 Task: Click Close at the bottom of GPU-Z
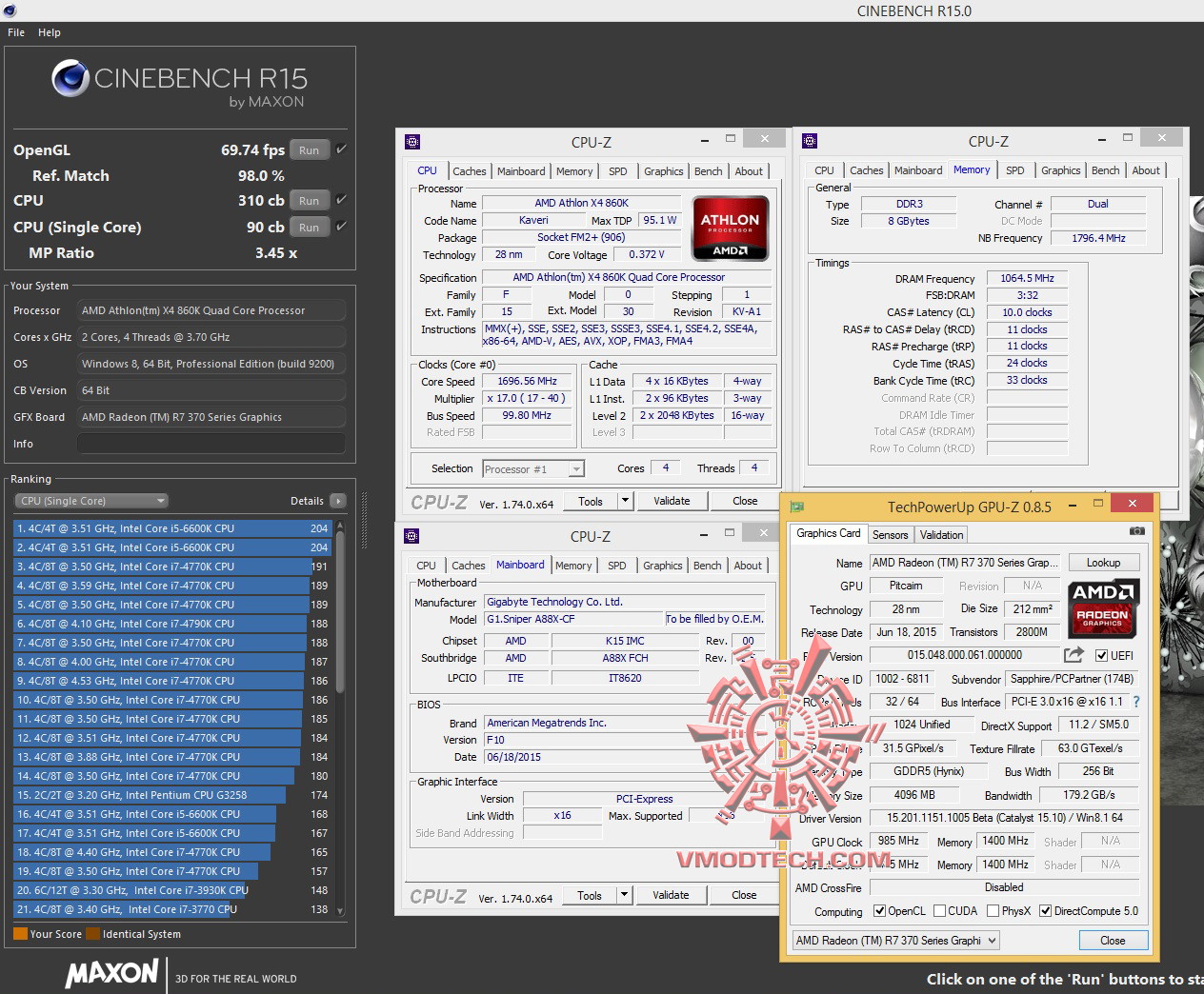(x=1113, y=941)
